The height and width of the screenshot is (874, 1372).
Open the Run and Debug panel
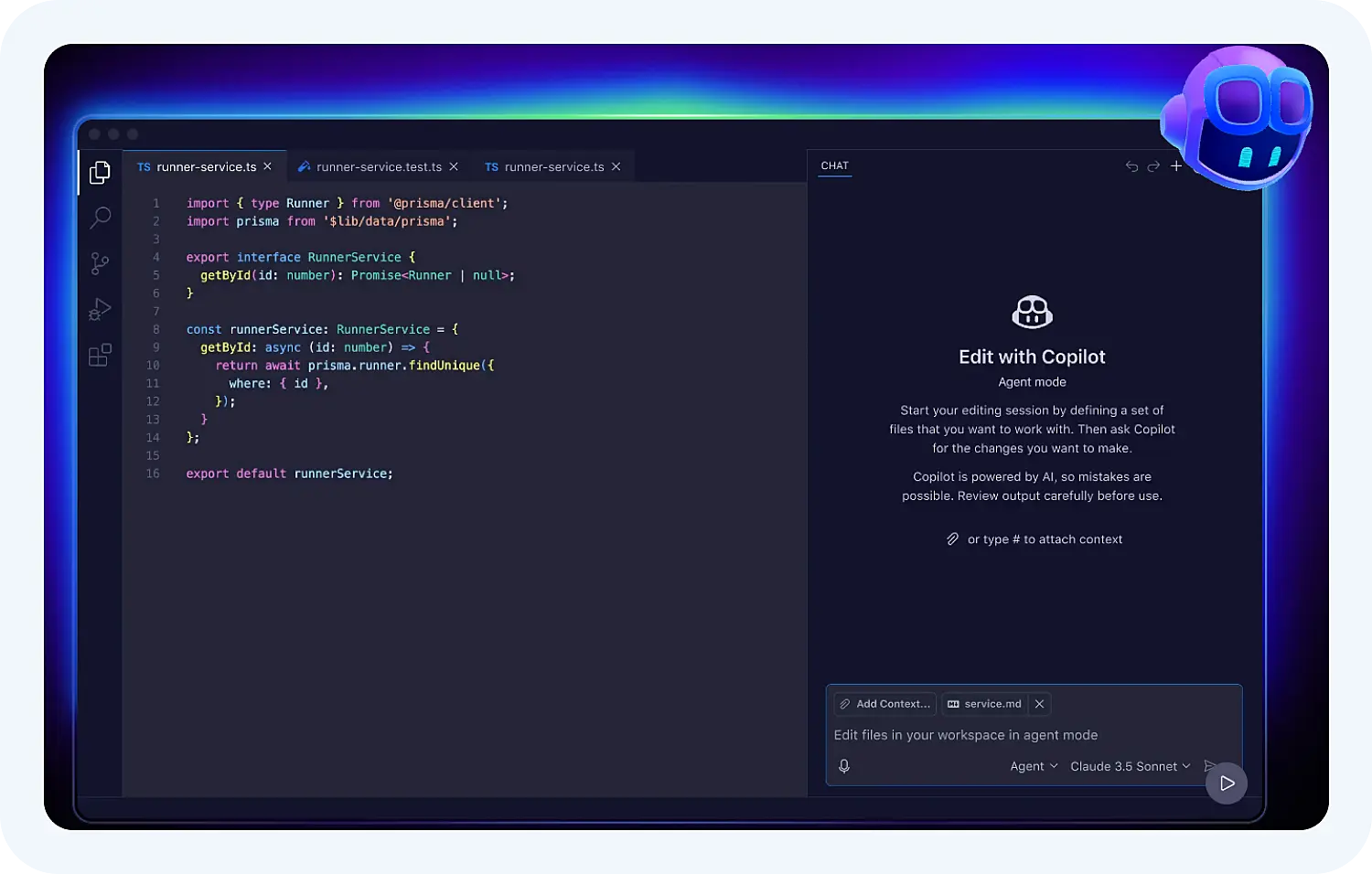click(x=100, y=309)
